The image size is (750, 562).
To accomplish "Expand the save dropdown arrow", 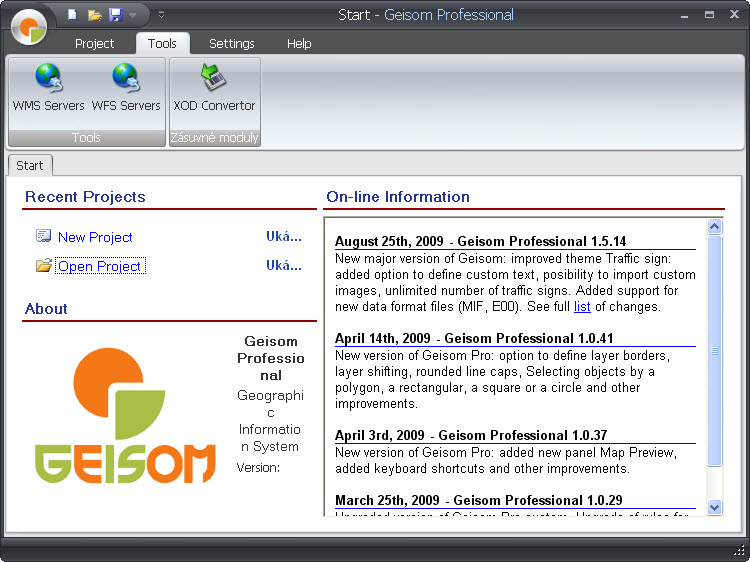I will [x=132, y=15].
